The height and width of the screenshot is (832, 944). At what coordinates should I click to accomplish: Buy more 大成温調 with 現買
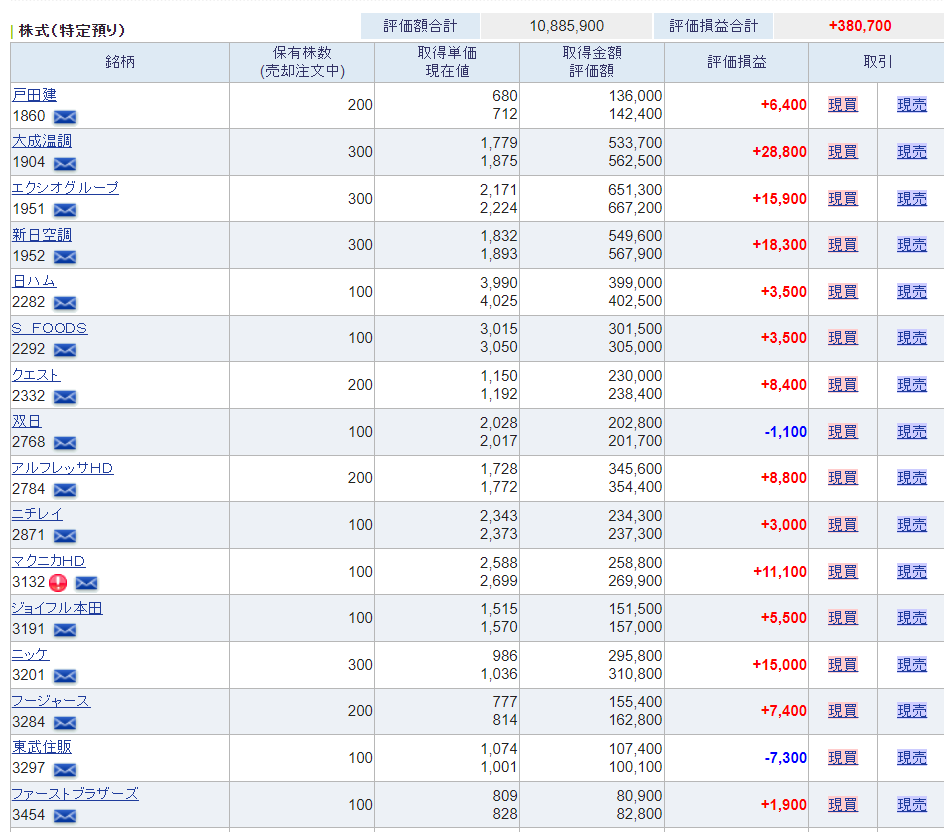[x=843, y=152]
